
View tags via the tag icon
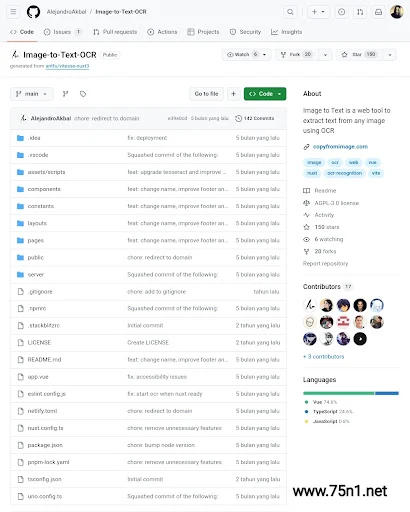point(83,94)
